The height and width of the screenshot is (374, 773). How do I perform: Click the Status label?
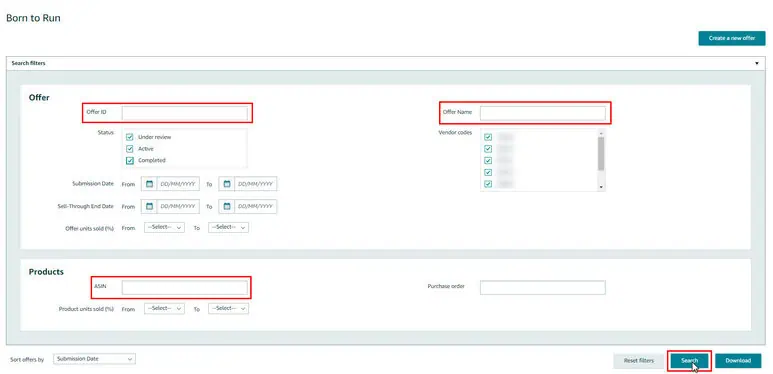[106, 133]
